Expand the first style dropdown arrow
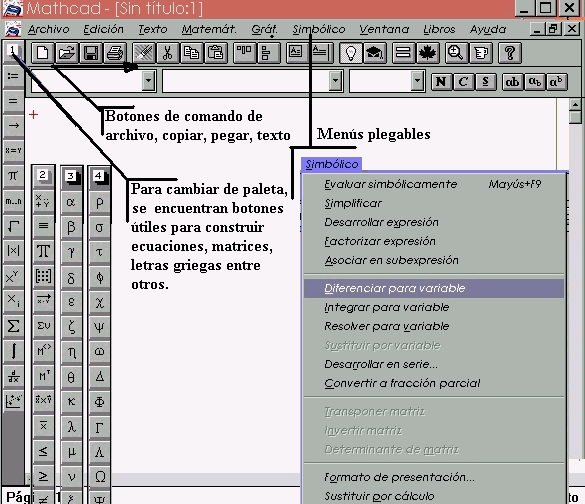The image size is (585, 504). click(x=148, y=81)
